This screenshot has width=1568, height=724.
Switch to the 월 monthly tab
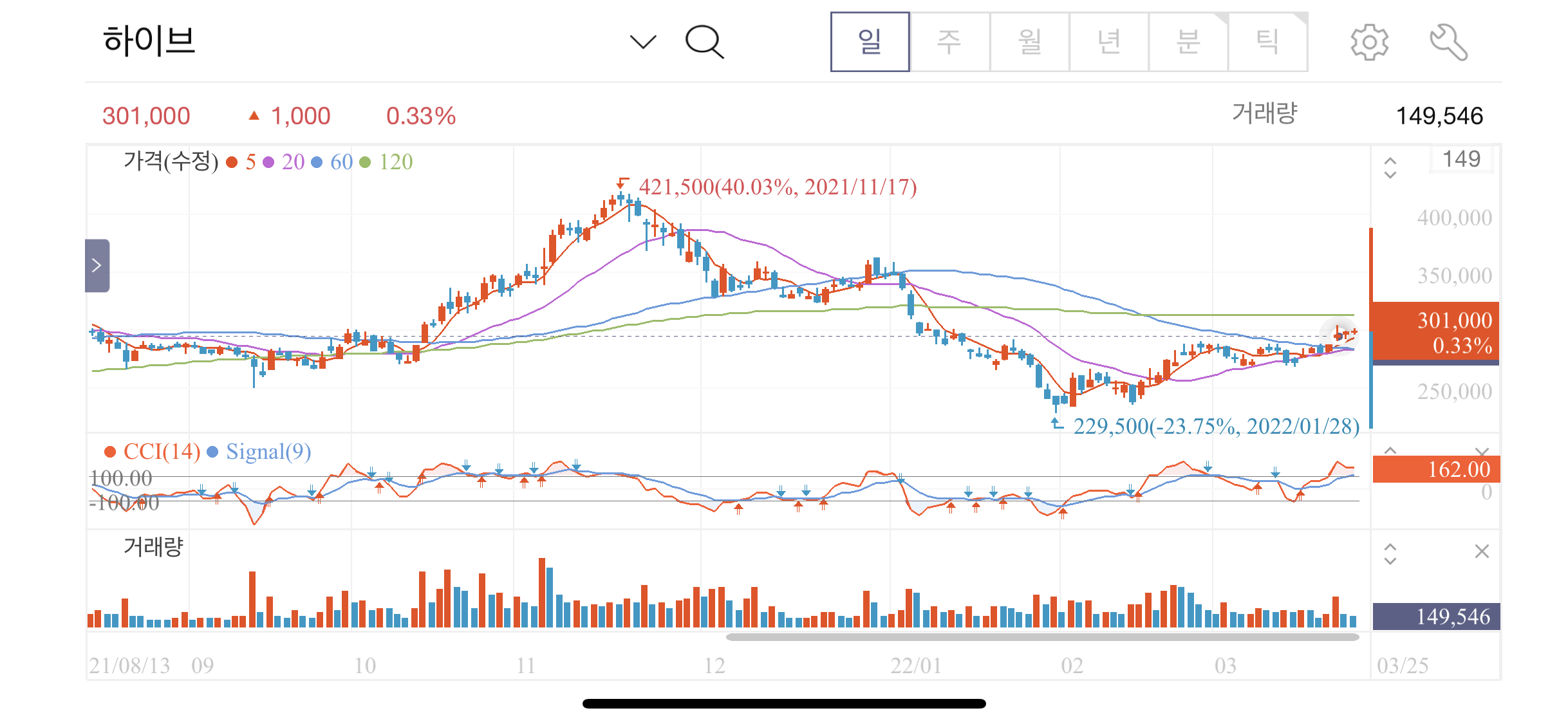(x=1029, y=42)
